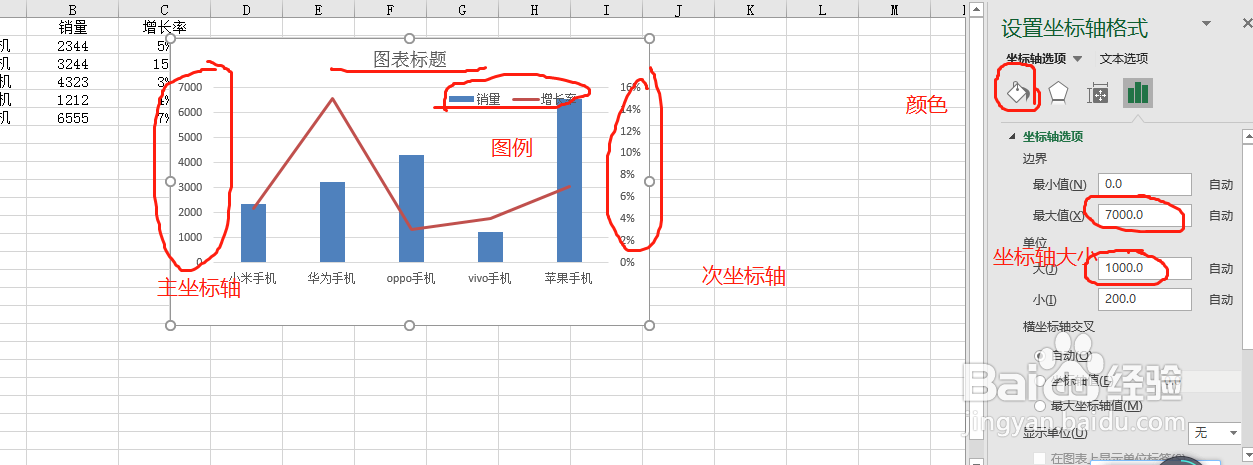
Task: Select cell containing 增长率 header
Action: coord(164,27)
